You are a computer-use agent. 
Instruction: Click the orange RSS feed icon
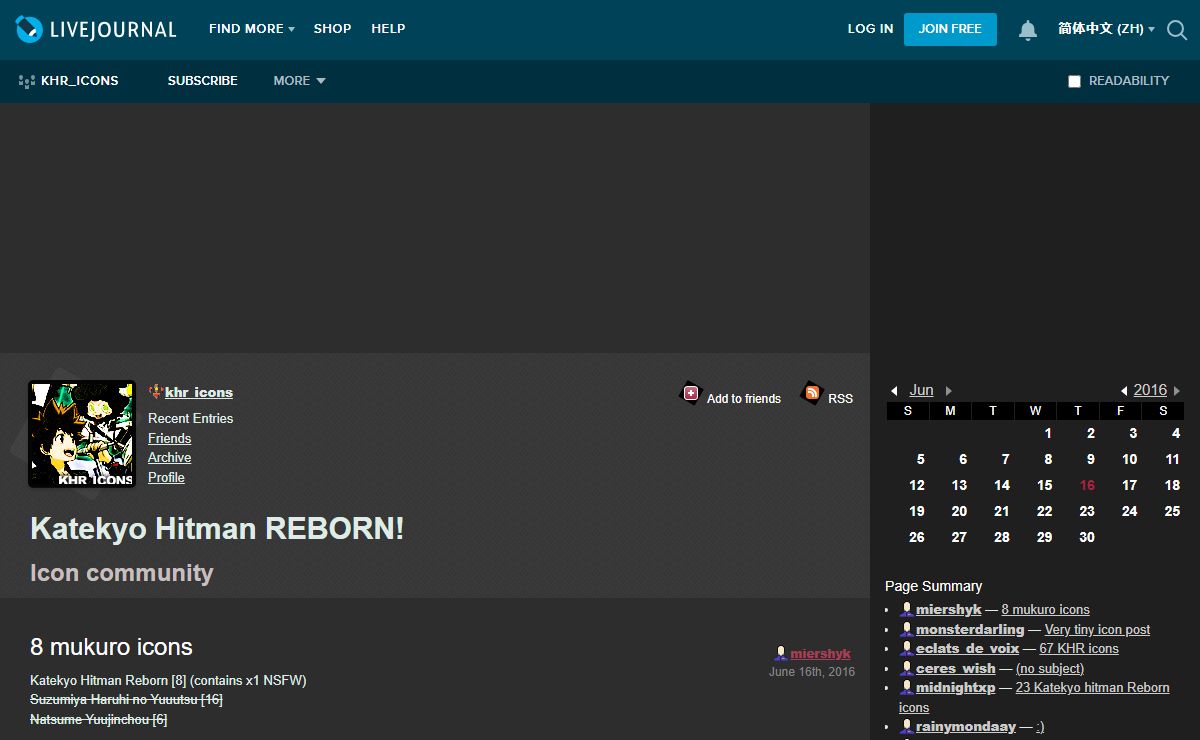click(x=813, y=393)
